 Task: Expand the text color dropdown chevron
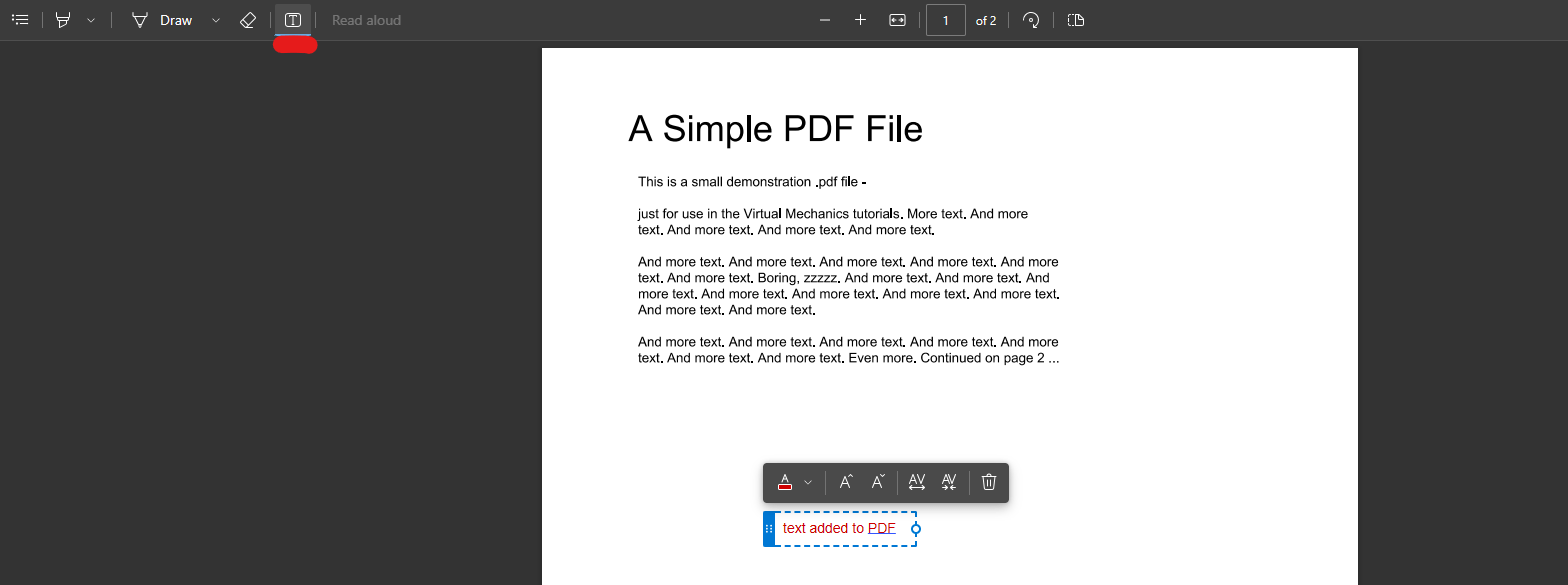pyautogui.click(x=808, y=482)
